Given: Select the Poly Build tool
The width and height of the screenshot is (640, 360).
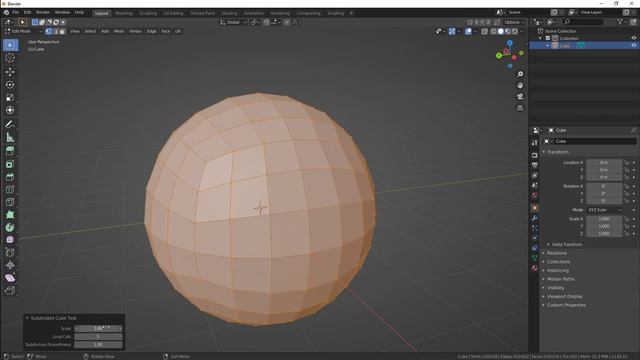Looking at the screenshot, I should pos(10,215).
